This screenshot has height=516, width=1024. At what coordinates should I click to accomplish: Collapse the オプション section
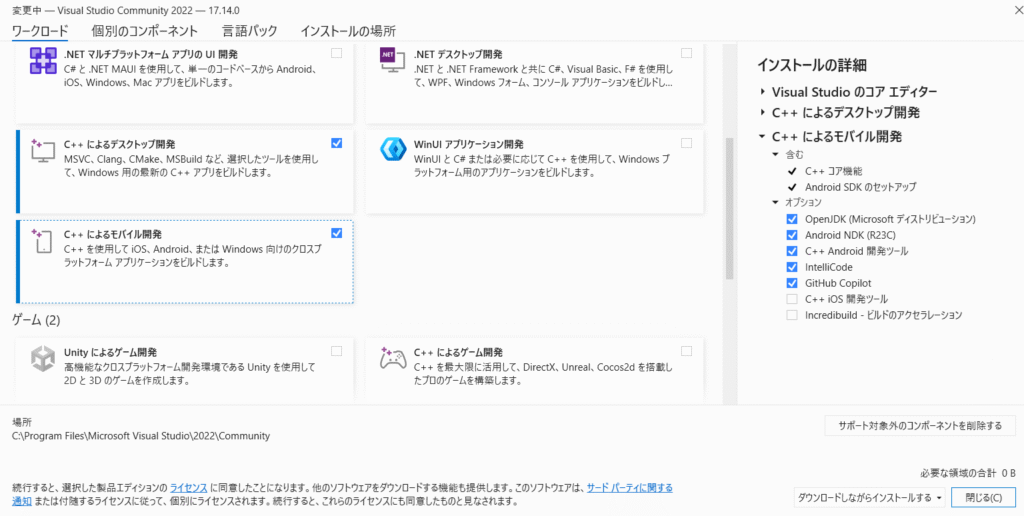[775, 202]
